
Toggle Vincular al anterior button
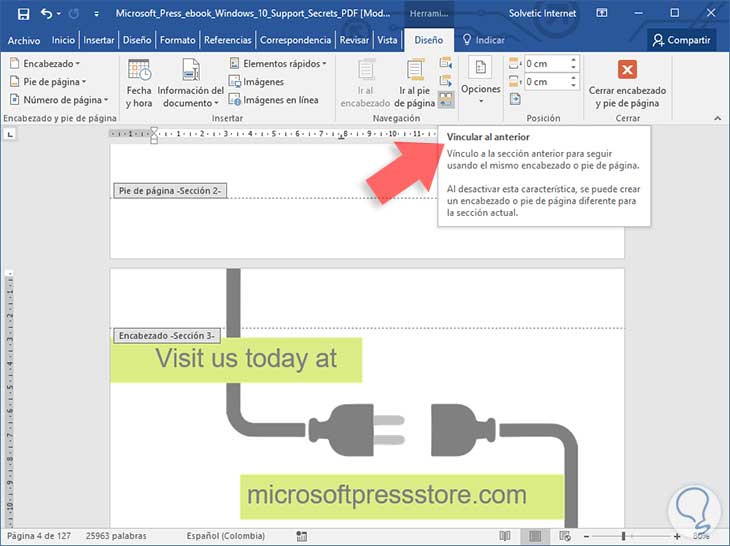click(x=446, y=99)
